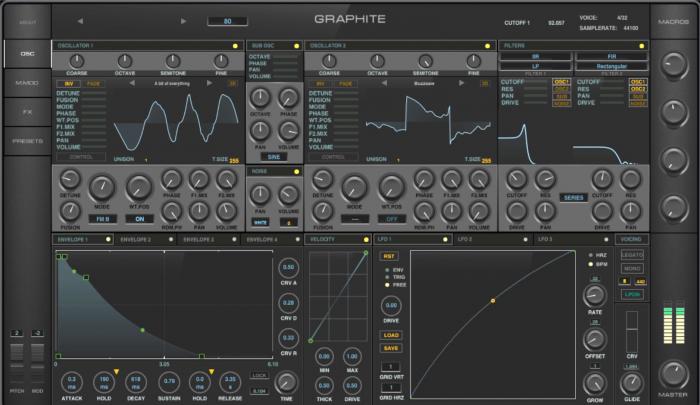Open the Filter 1 LF type dropdown
Image resolution: width=700 pixels, height=405 pixels.
pos(536,66)
